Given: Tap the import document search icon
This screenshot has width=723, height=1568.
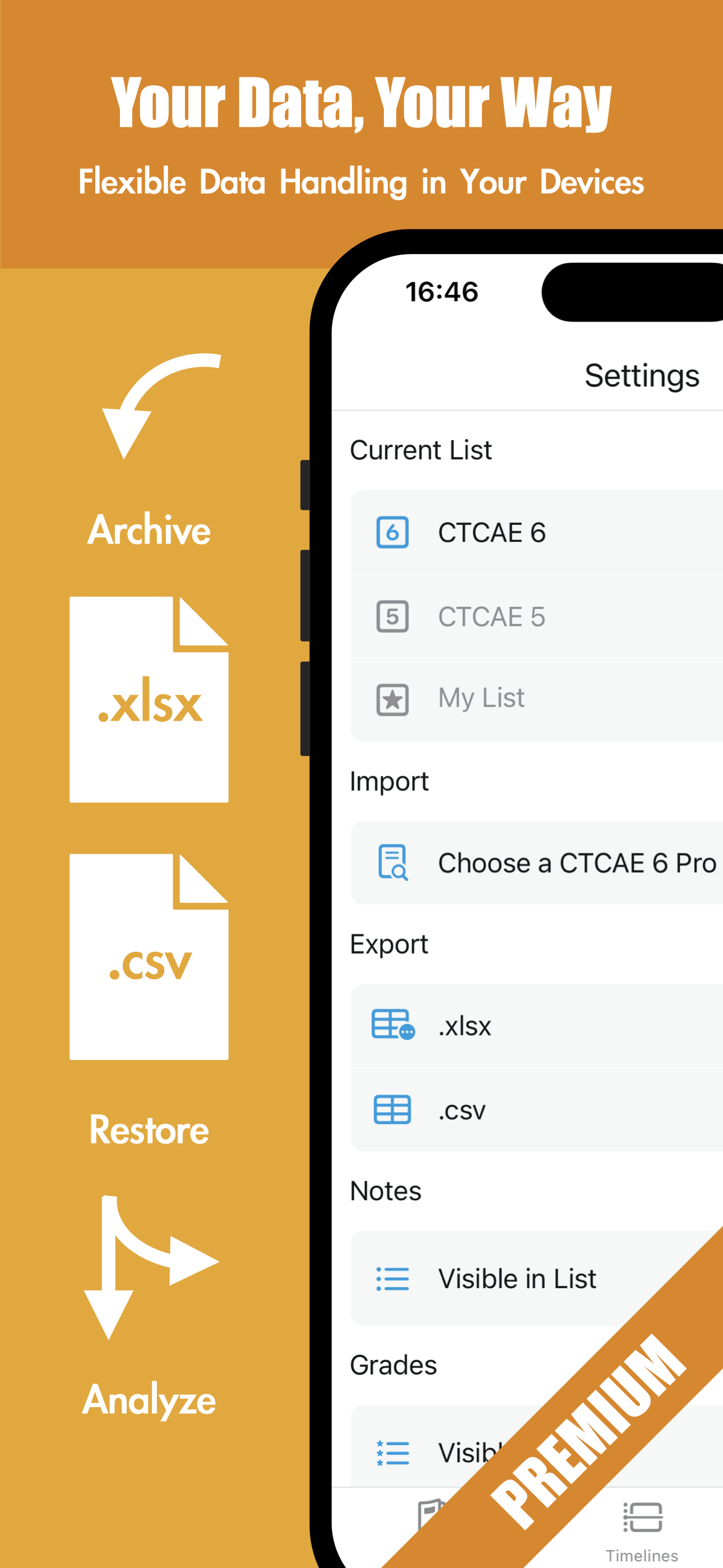Looking at the screenshot, I should point(392,863).
